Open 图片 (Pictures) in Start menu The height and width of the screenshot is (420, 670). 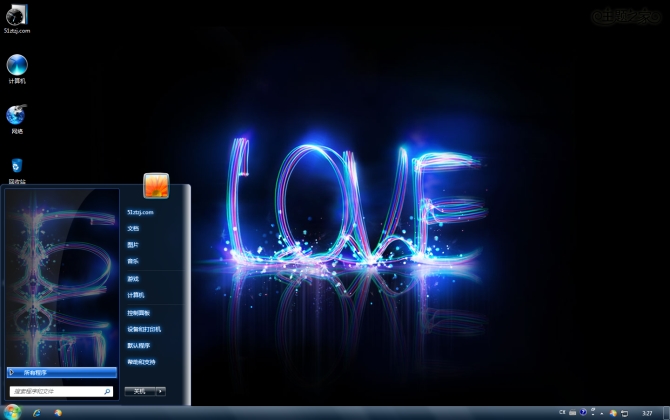click(133, 244)
